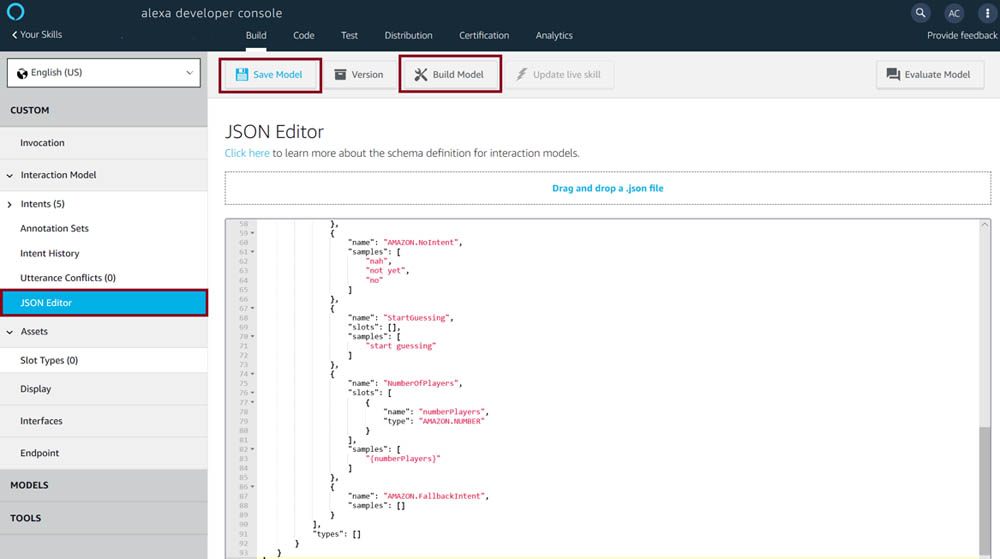Image resolution: width=1000 pixels, height=559 pixels.
Task: Open the AC account avatar
Action: pos(954,13)
